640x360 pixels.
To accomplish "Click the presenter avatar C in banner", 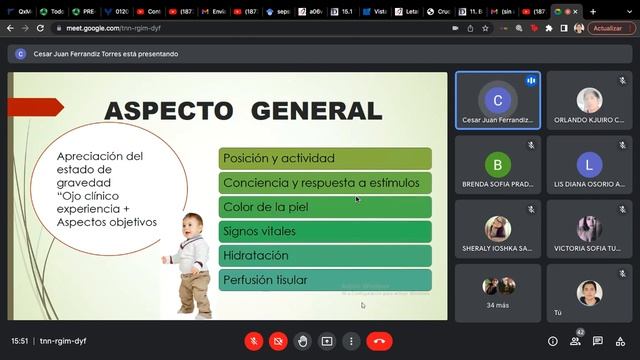I will coord(20,54).
